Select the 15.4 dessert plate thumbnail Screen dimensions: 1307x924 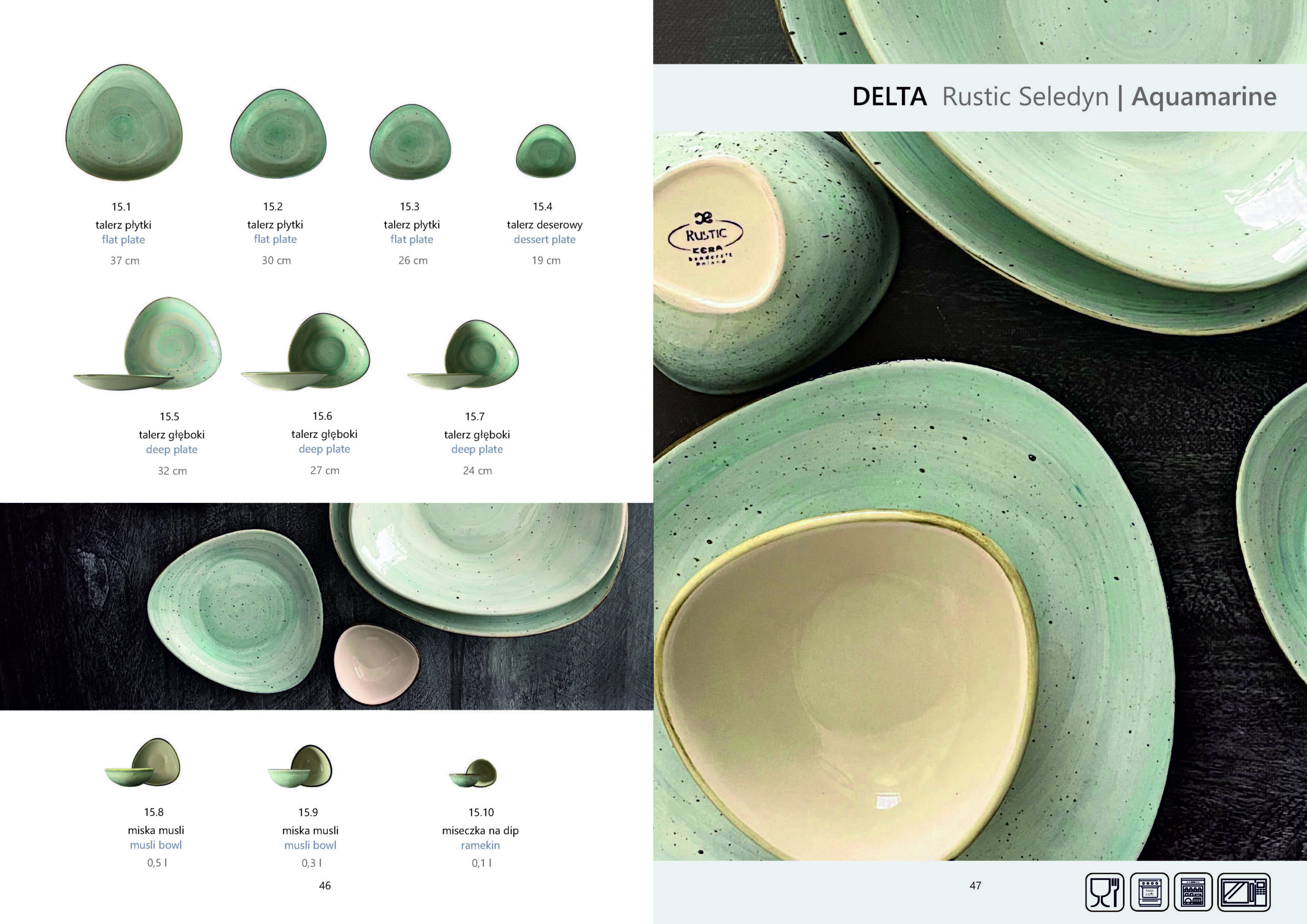[x=546, y=152]
